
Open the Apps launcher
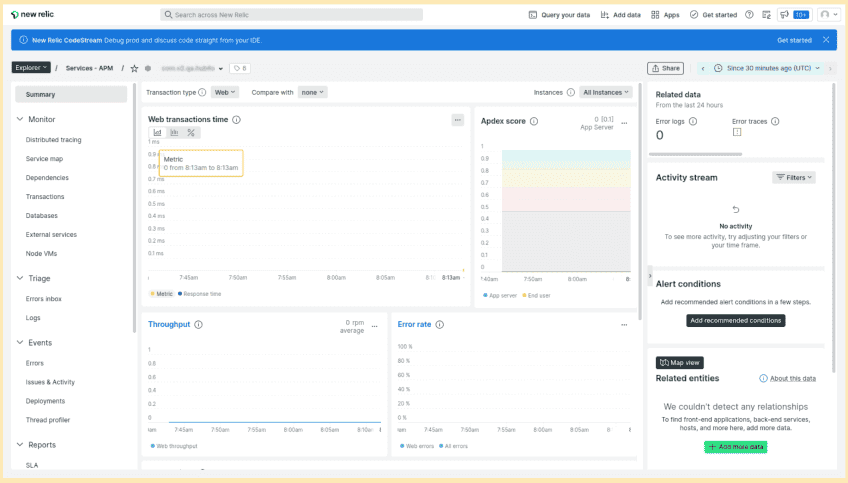(665, 15)
